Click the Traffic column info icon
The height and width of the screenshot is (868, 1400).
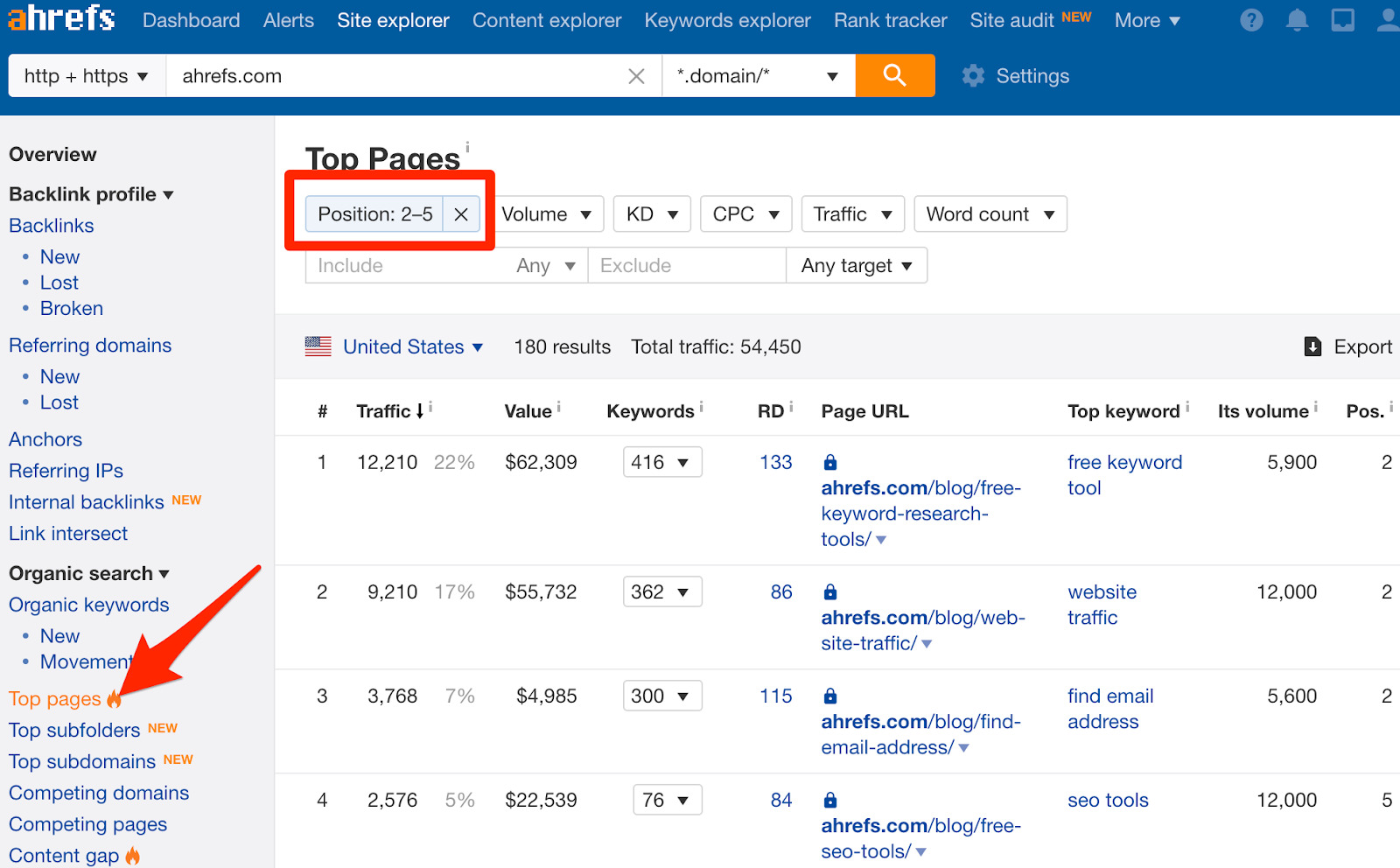(x=430, y=407)
